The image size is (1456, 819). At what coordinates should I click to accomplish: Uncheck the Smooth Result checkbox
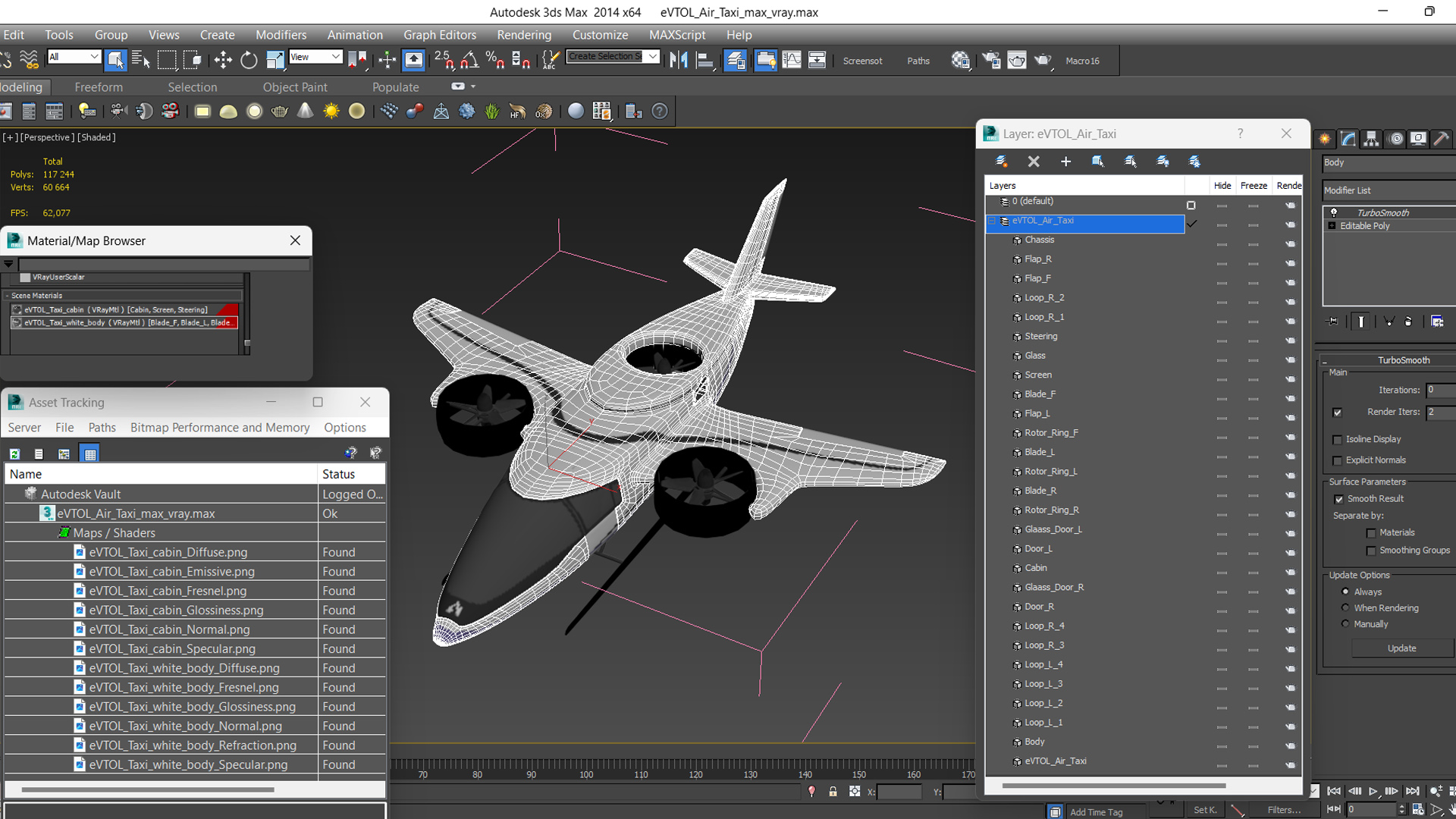coord(1338,499)
